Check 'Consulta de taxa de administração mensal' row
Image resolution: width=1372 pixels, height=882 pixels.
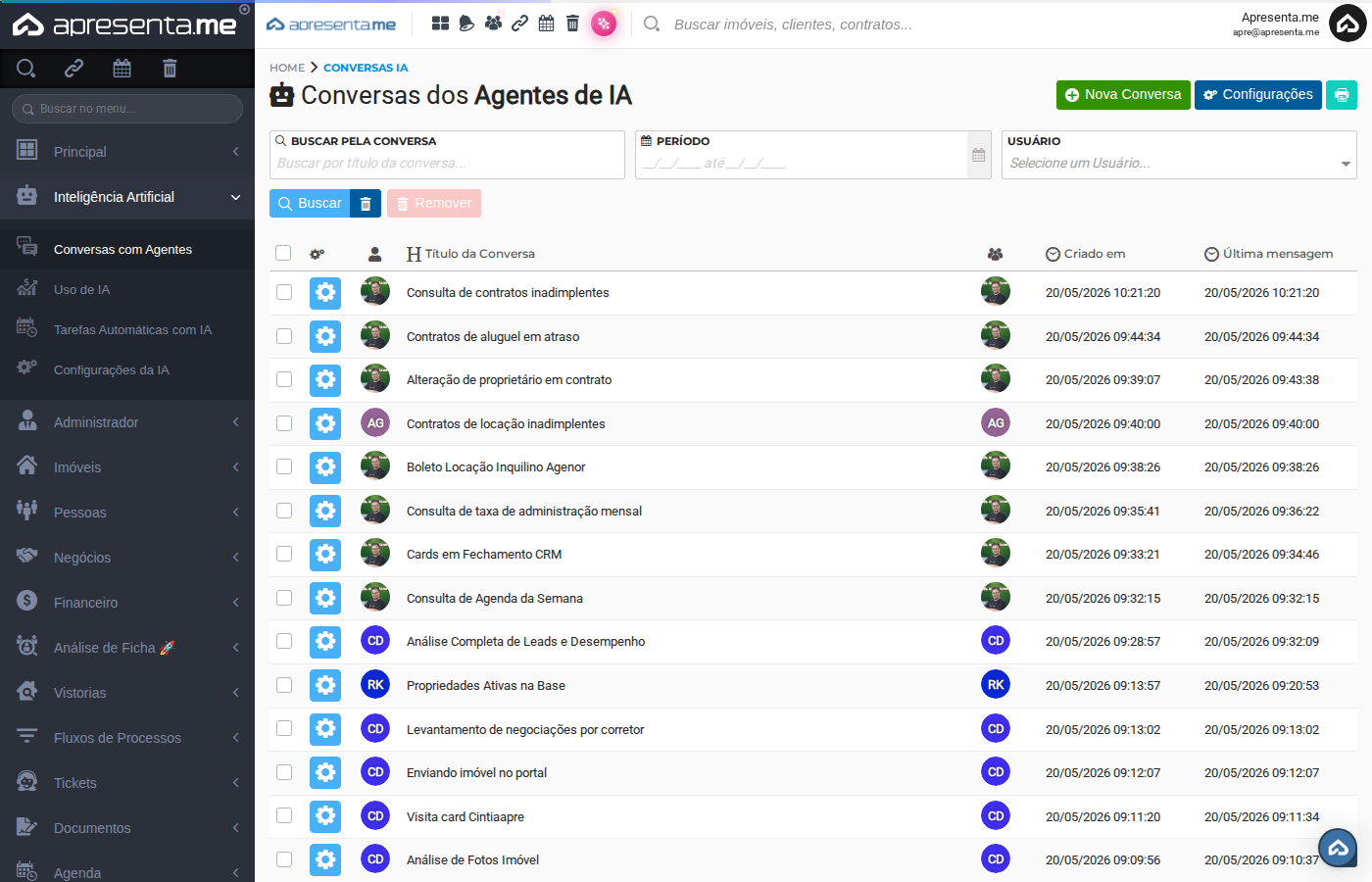point(284,511)
